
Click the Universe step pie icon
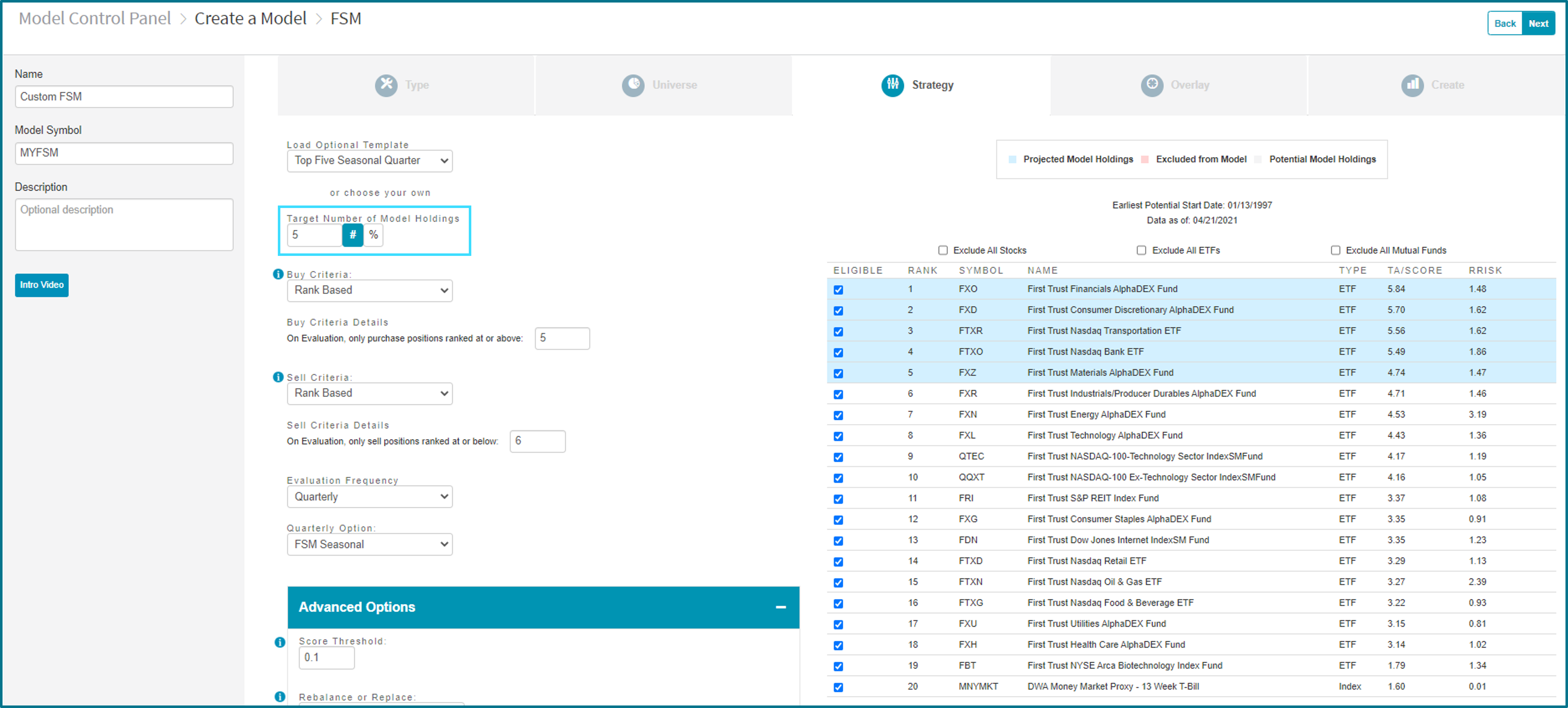coord(633,85)
